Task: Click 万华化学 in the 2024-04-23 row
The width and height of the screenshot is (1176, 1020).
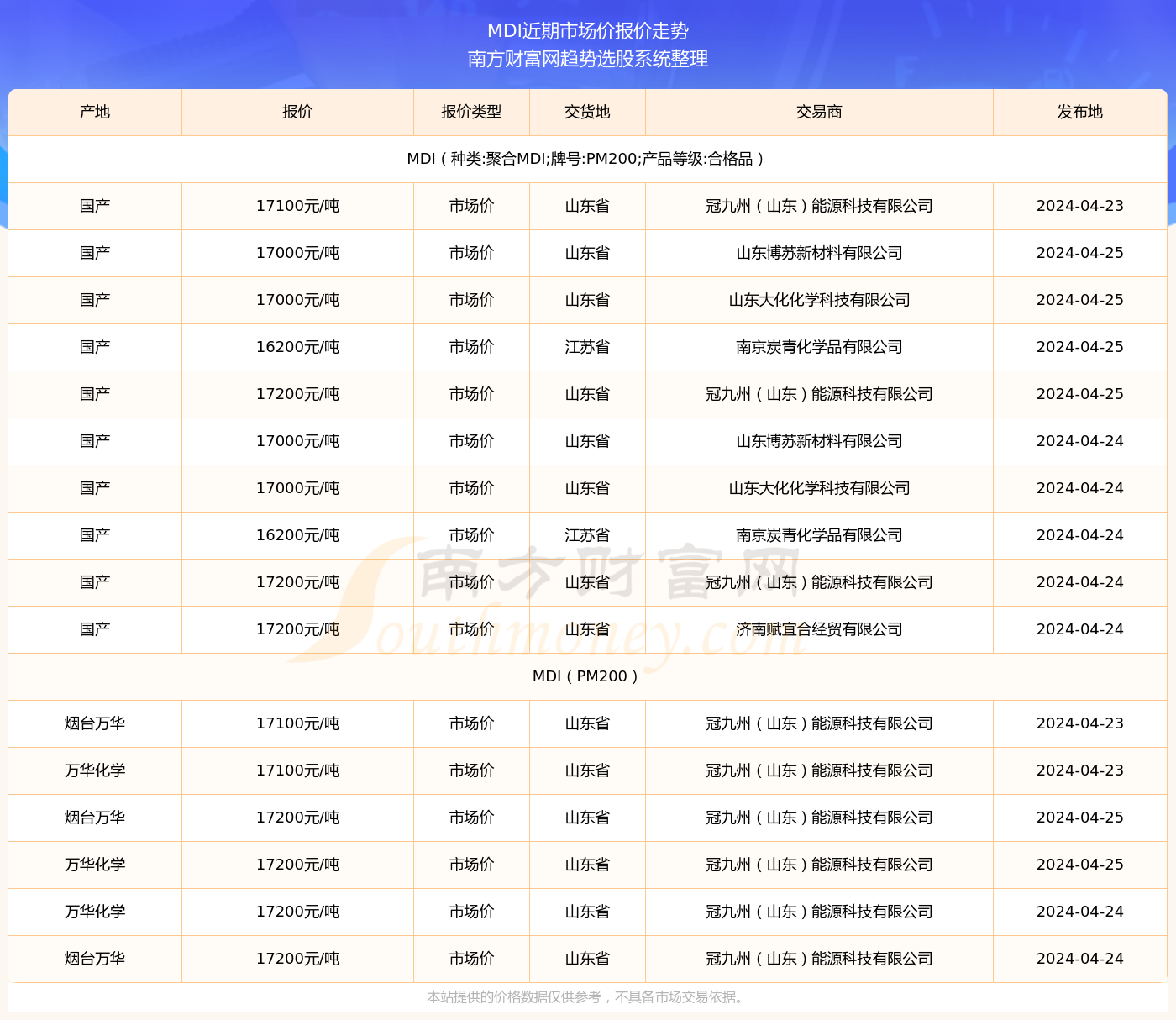Action: 95,770
